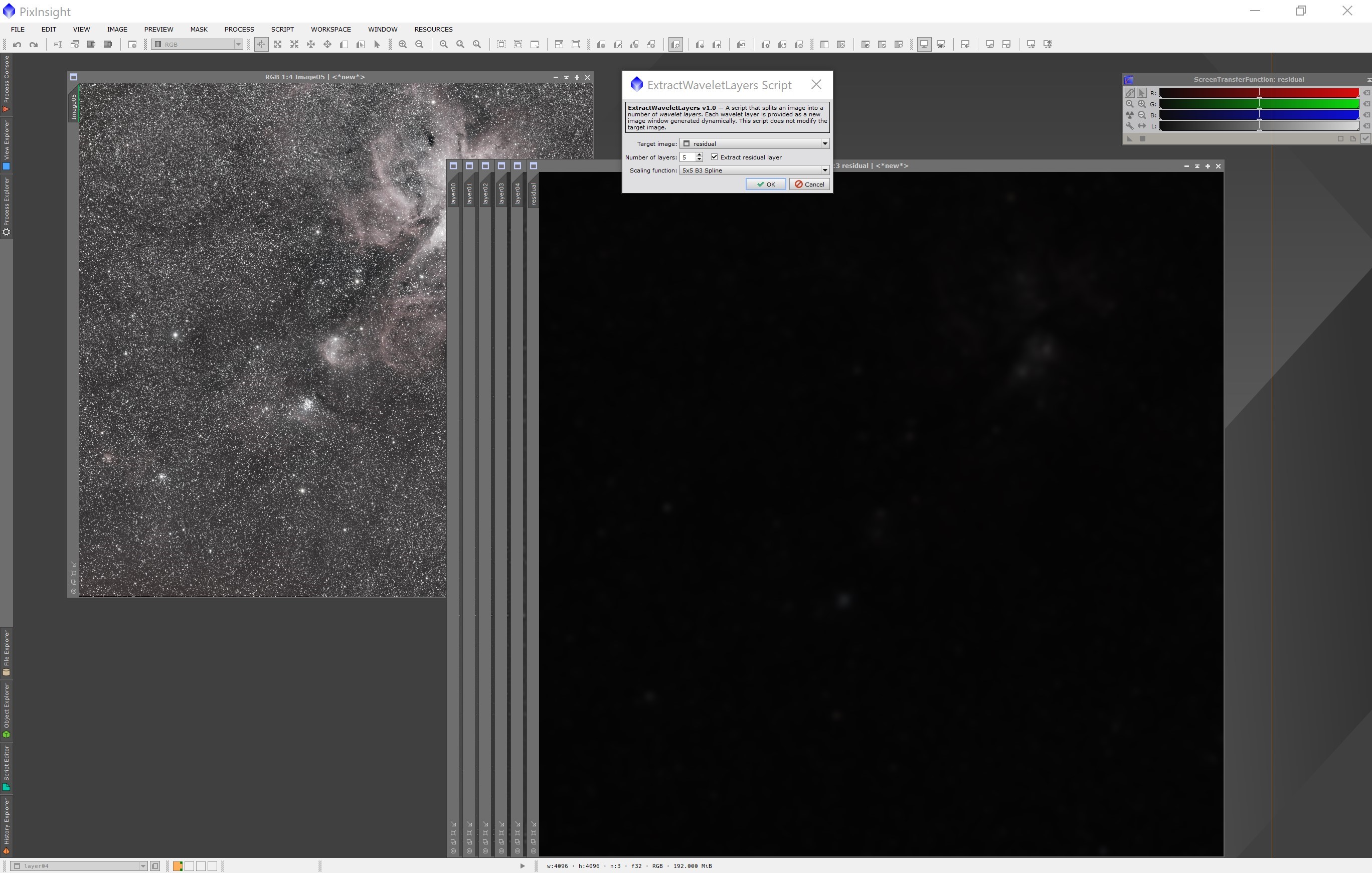
Task: Click the 24-bit STF lookup icon
Action: (941, 45)
